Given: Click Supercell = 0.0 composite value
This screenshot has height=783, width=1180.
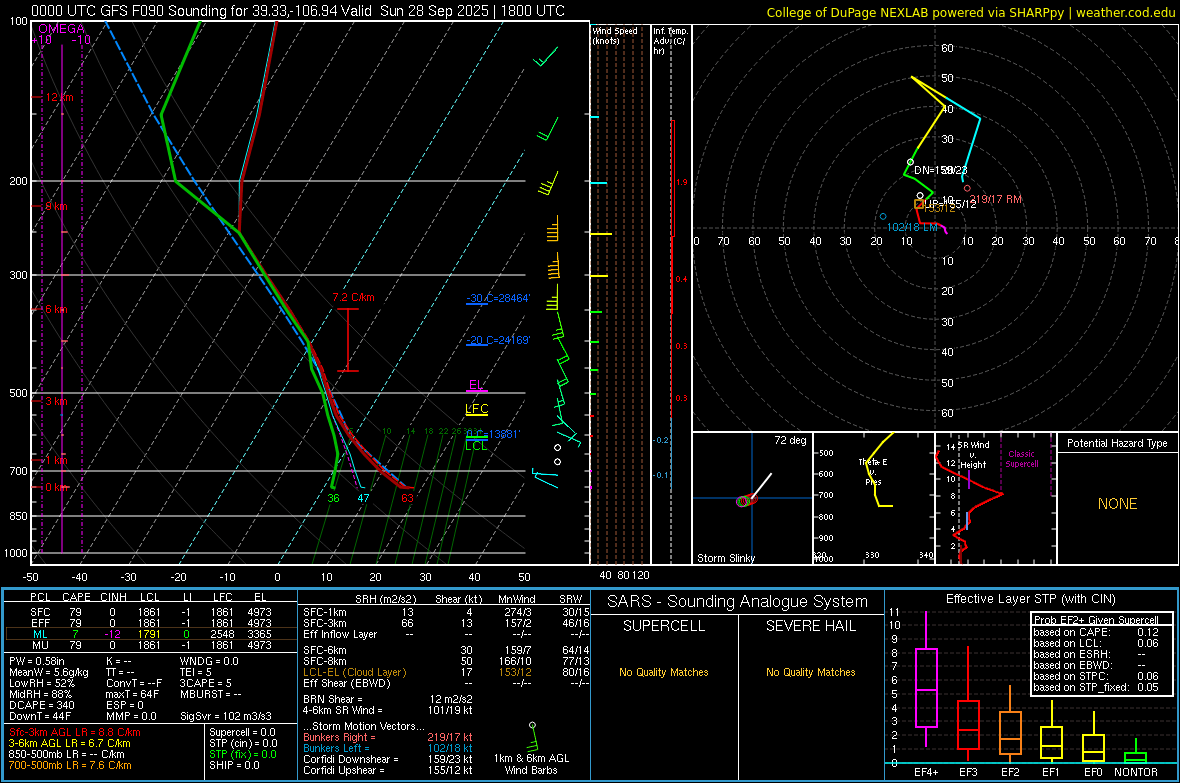Looking at the screenshot, I should tap(242, 733).
